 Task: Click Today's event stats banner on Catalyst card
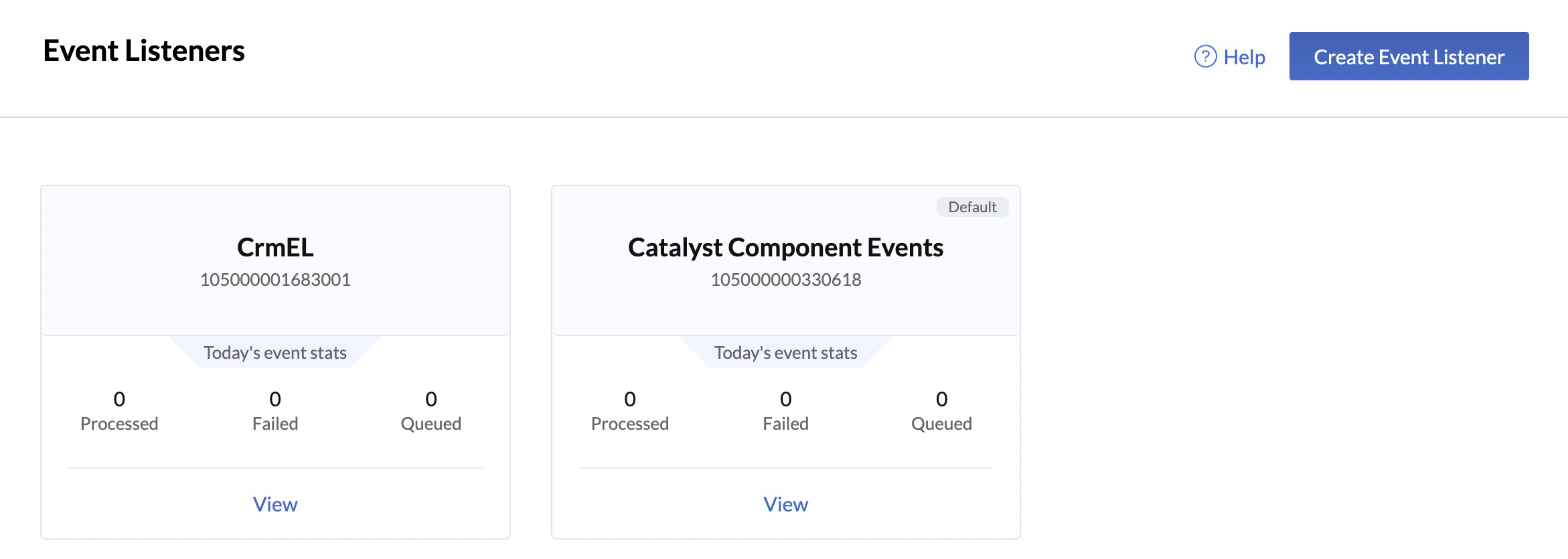(785, 352)
